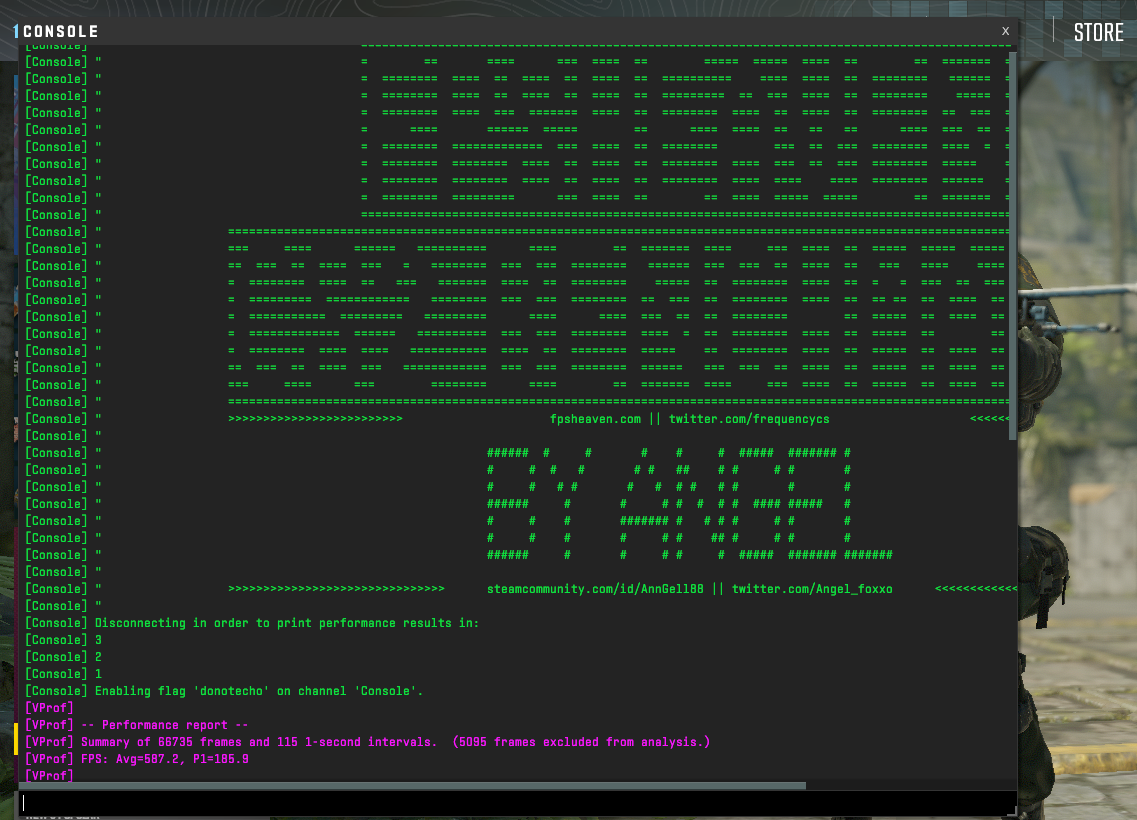Click the twitter.com/Angel_foxxo text
Image resolution: width=1137 pixels, height=820 pixels.
(x=811, y=589)
